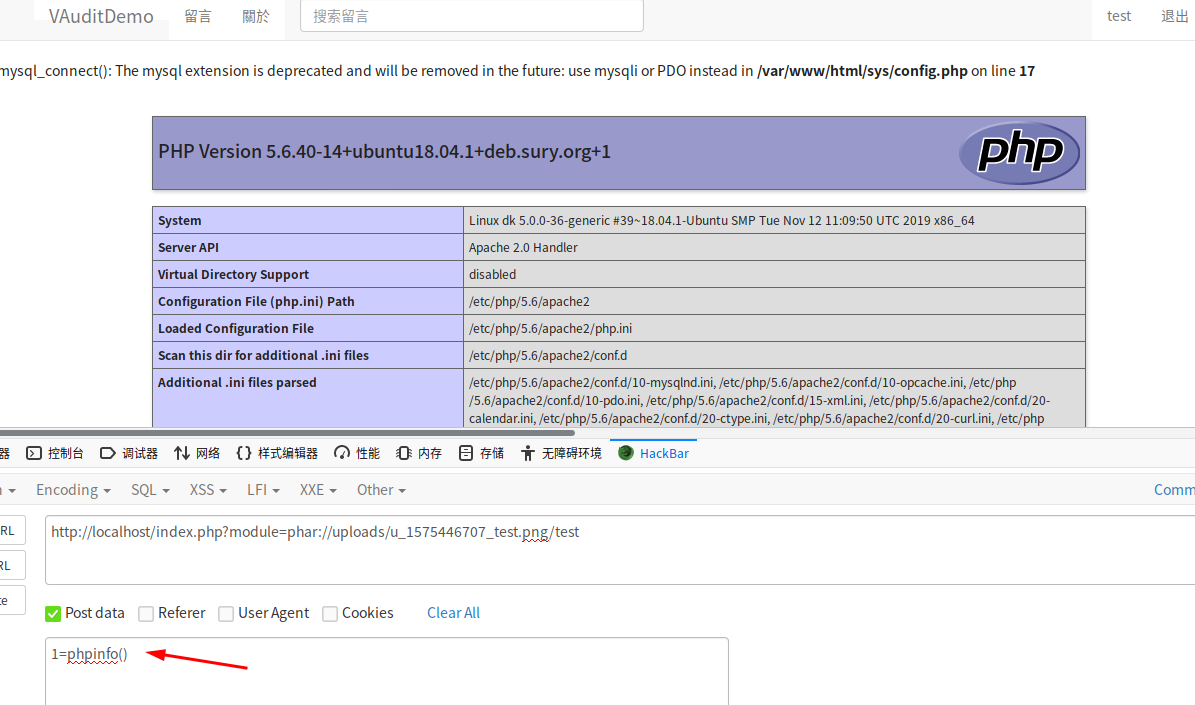This screenshot has height=705, width=1195.
Task: Open the 无障碍环境 accessibility panel icon
Action: tap(528, 453)
